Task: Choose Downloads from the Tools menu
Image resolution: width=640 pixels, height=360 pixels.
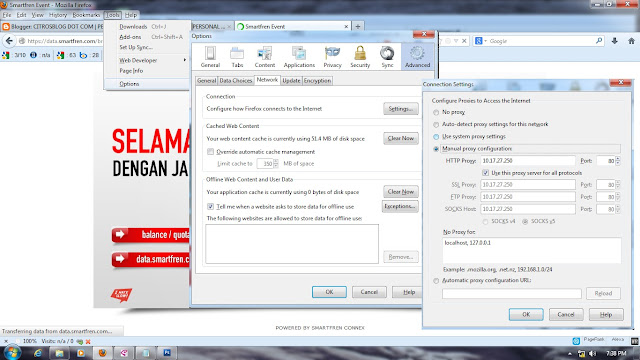Action: point(133,27)
